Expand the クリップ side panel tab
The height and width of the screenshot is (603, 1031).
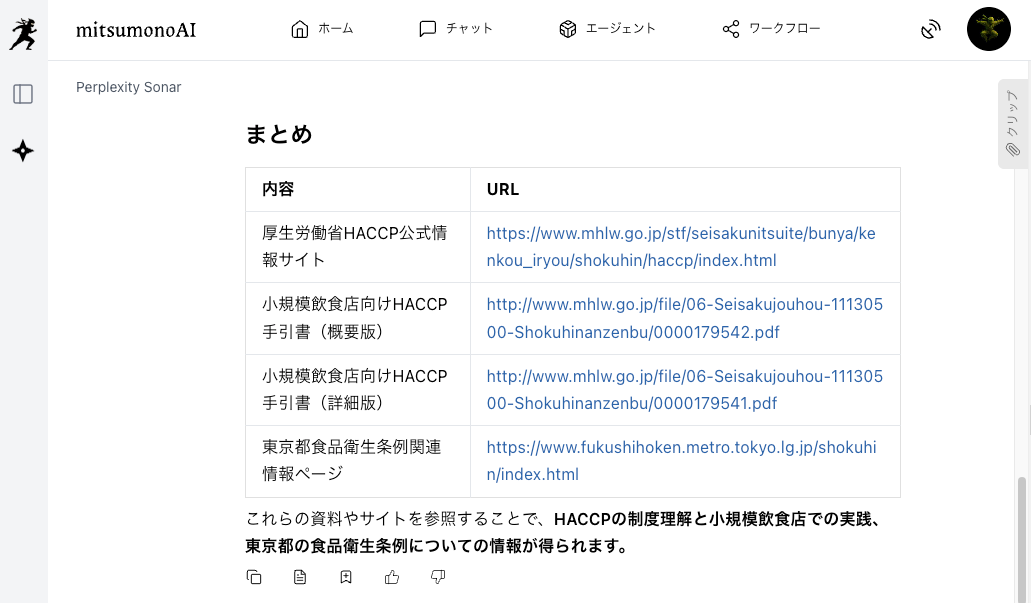tap(1012, 124)
